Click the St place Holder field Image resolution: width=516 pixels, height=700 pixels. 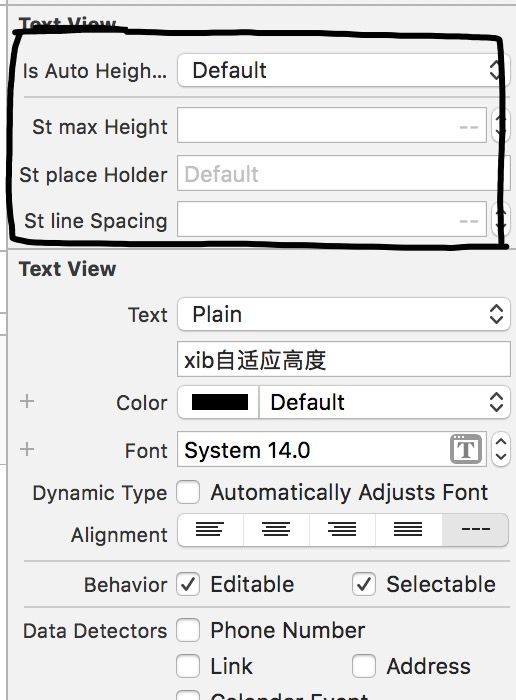(344, 173)
